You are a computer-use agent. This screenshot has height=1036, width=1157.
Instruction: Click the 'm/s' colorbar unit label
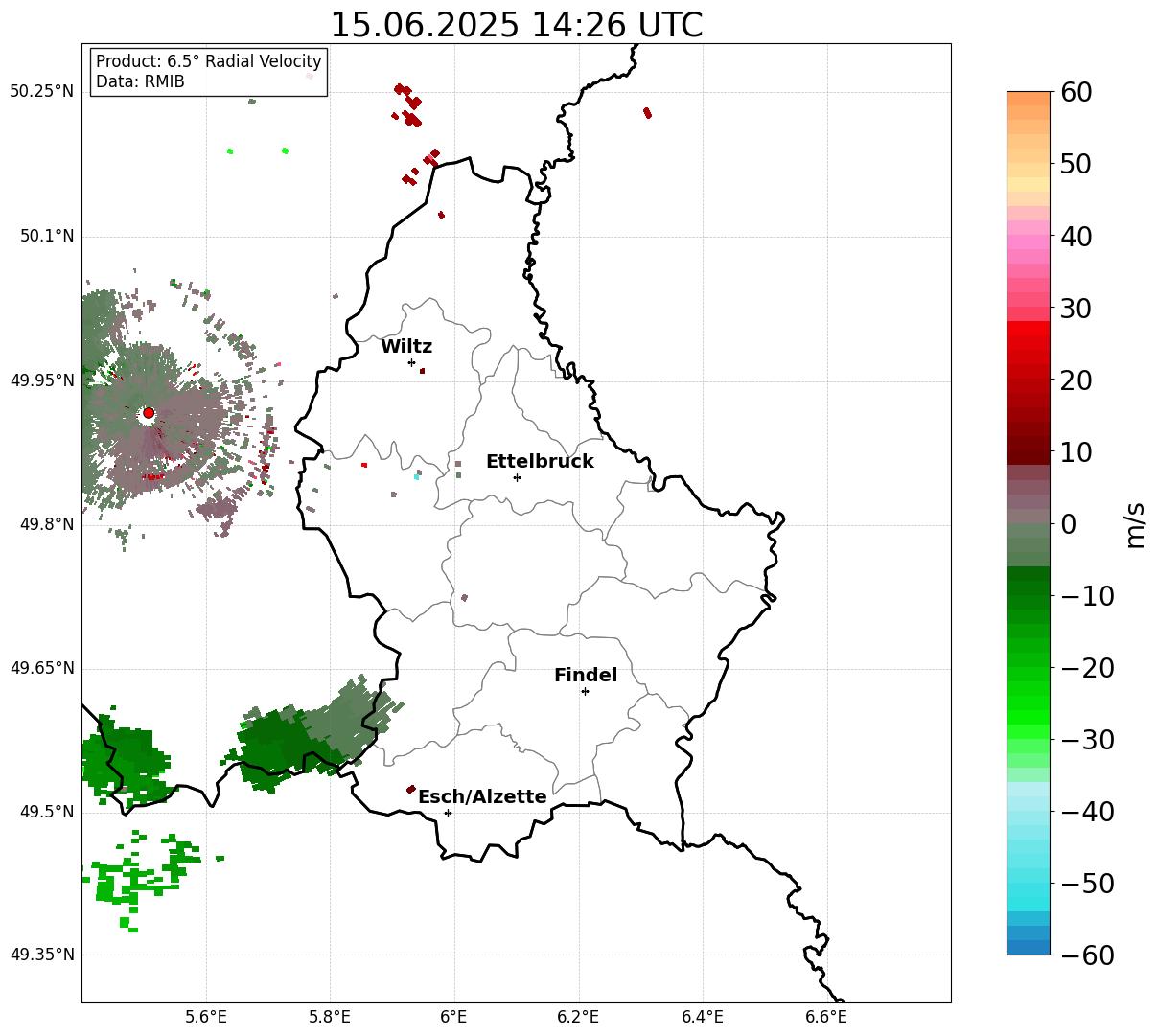coord(1136,524)
